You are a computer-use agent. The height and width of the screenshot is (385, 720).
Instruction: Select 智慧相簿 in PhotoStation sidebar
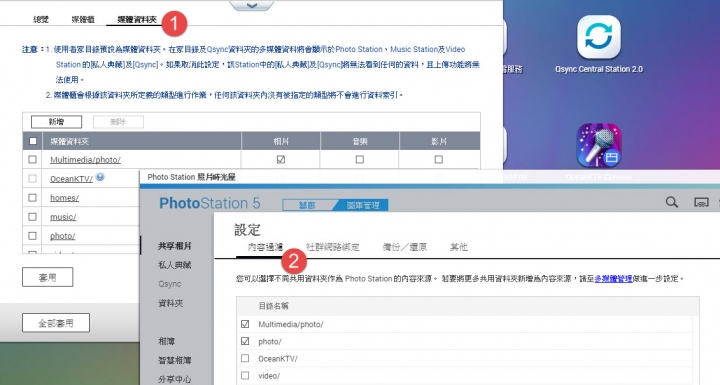pyautogui.click(x=174, y=360)
